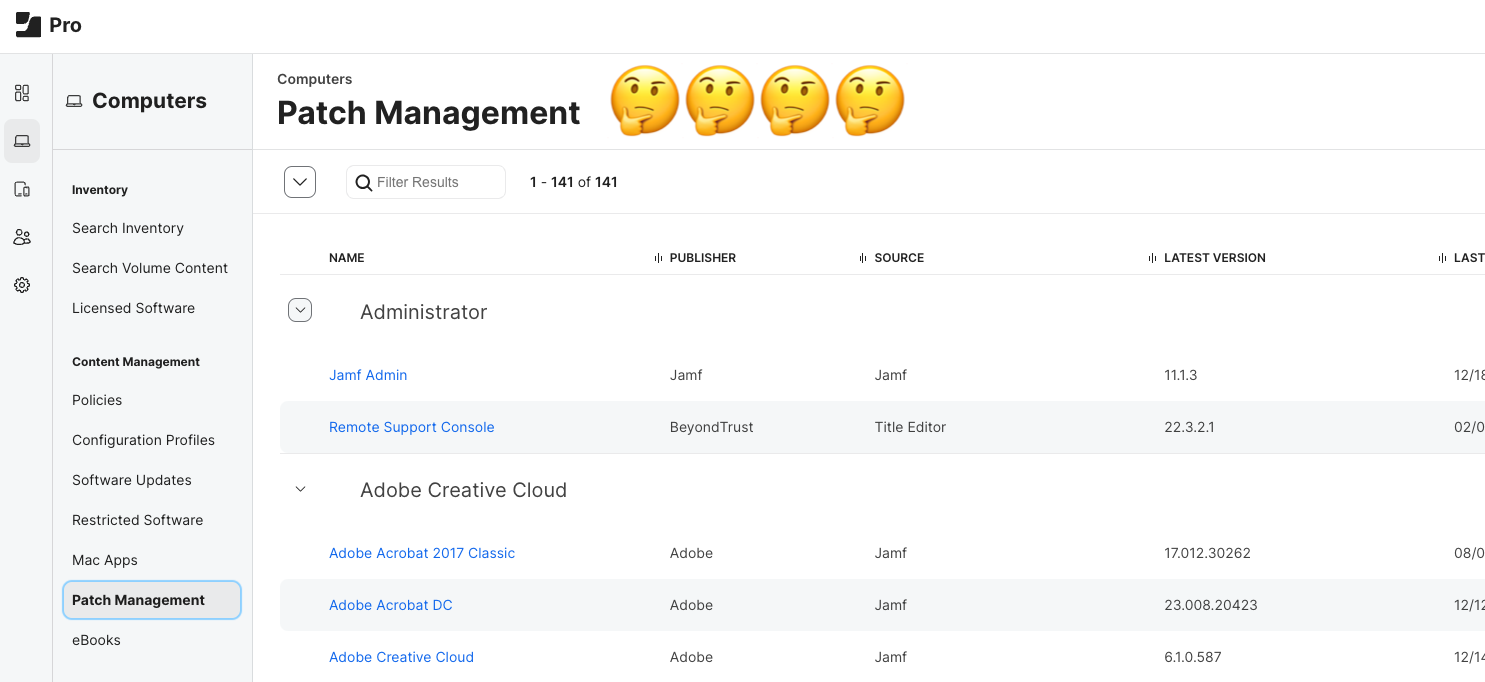Select Software Updates in sidebar
This screenshot has height=682, width=1485.
131,480
